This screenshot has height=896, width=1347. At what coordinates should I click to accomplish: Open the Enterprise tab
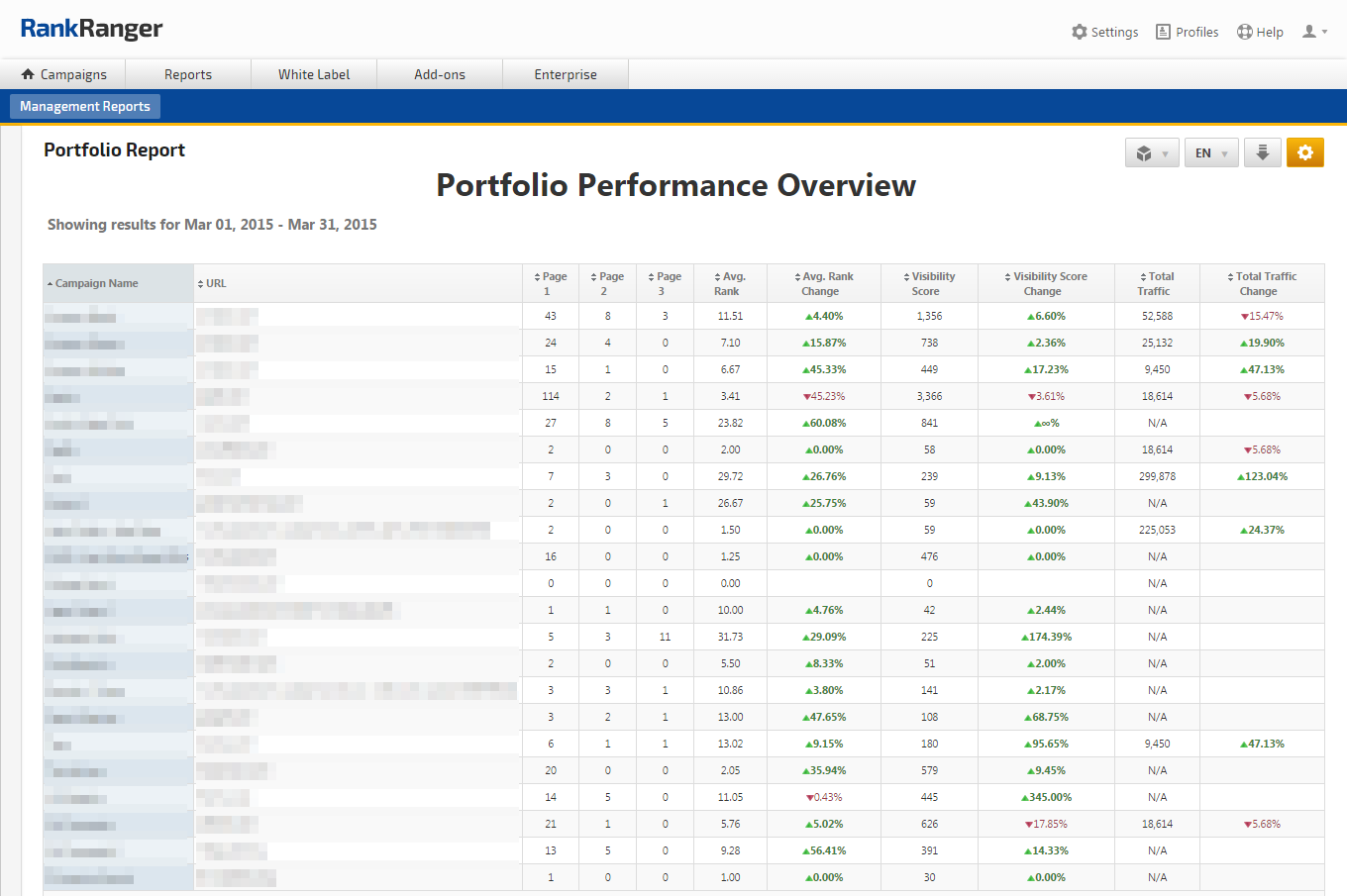566,74
